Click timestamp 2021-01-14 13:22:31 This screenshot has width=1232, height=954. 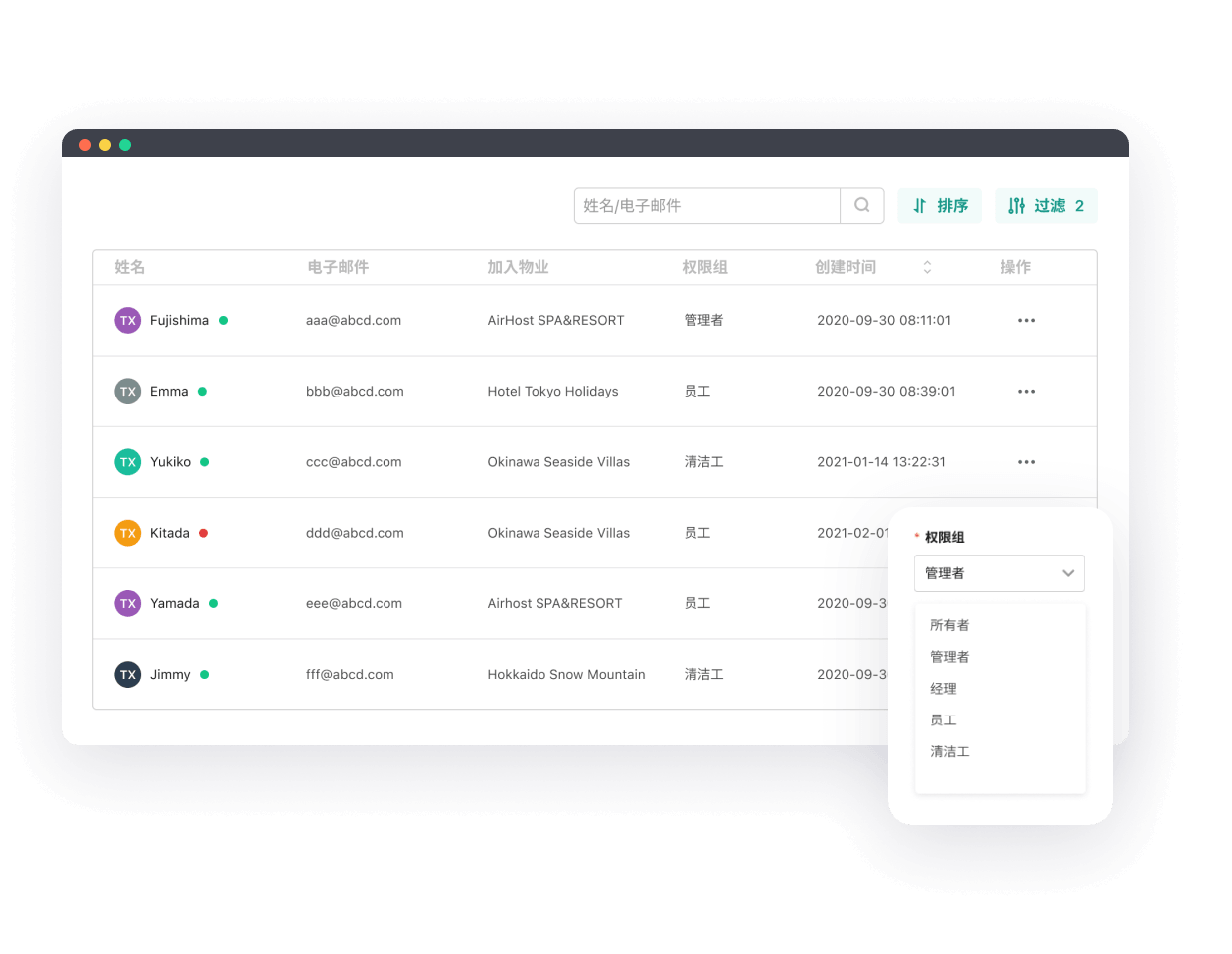coord(881,462)
